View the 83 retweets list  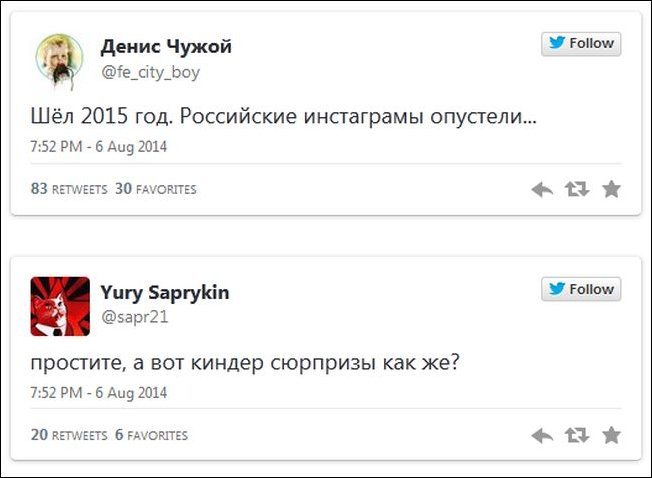[68, 189]
